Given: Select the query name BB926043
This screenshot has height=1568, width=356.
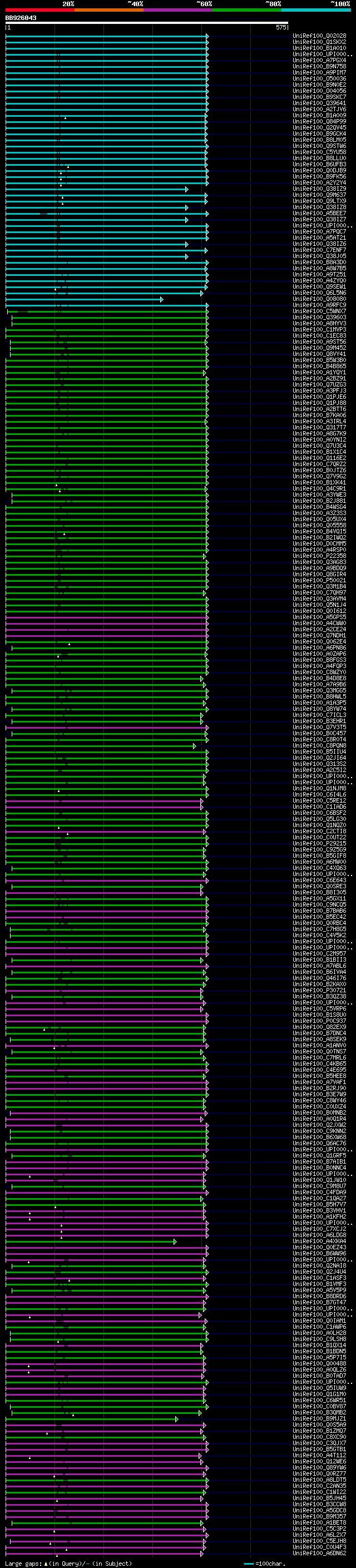Looking at the screenshot, I should click(x=21, y=18).
